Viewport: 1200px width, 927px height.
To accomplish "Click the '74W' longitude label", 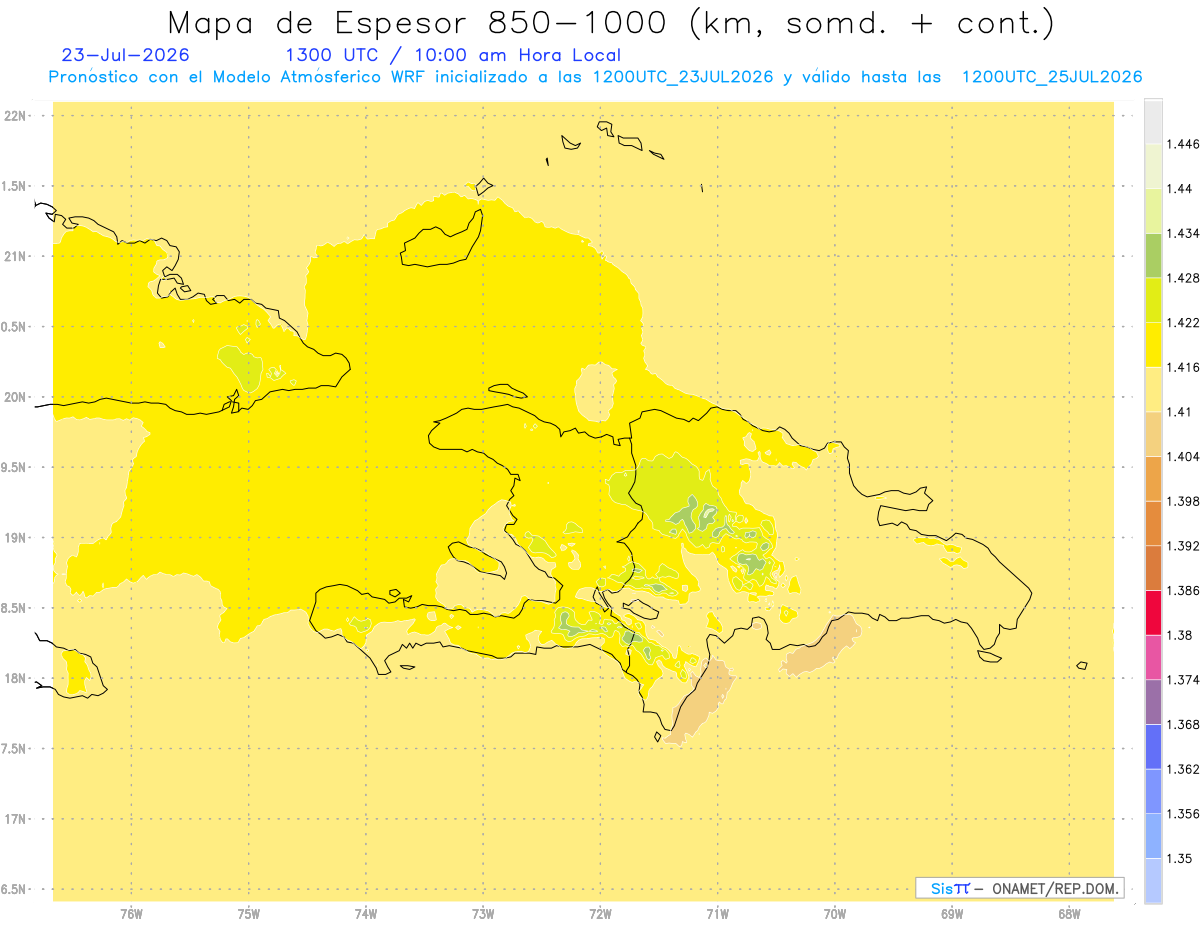I will click(x=366, y=915).
